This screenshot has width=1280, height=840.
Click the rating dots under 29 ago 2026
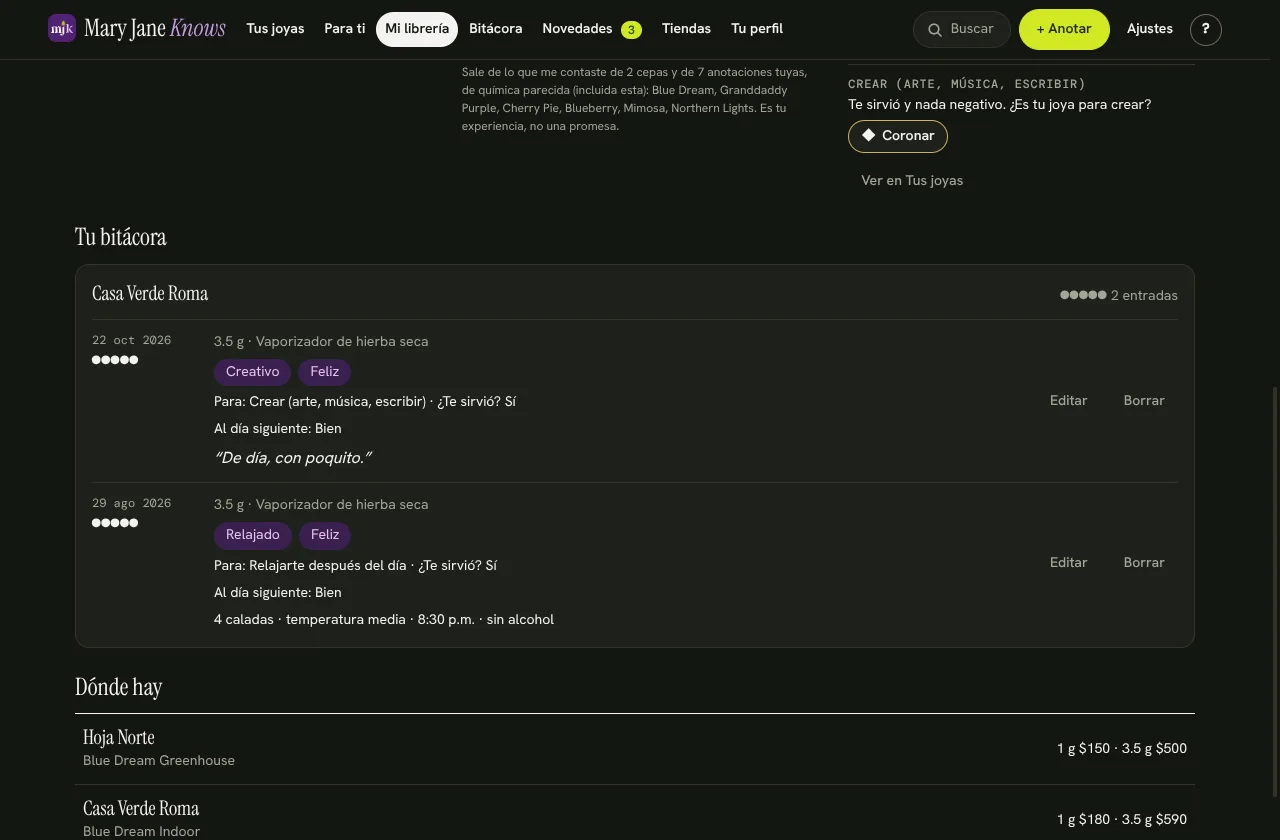pos(115,523)
